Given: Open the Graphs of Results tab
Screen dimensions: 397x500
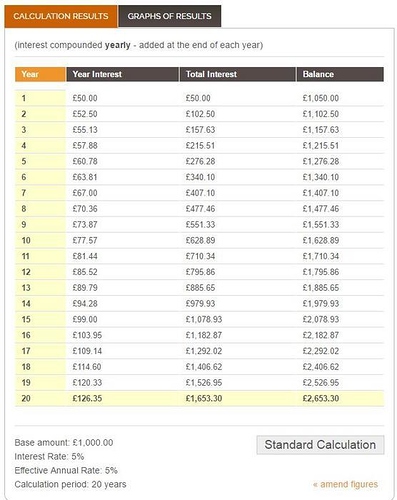Looking at the screenshot, I should point(169,16).
